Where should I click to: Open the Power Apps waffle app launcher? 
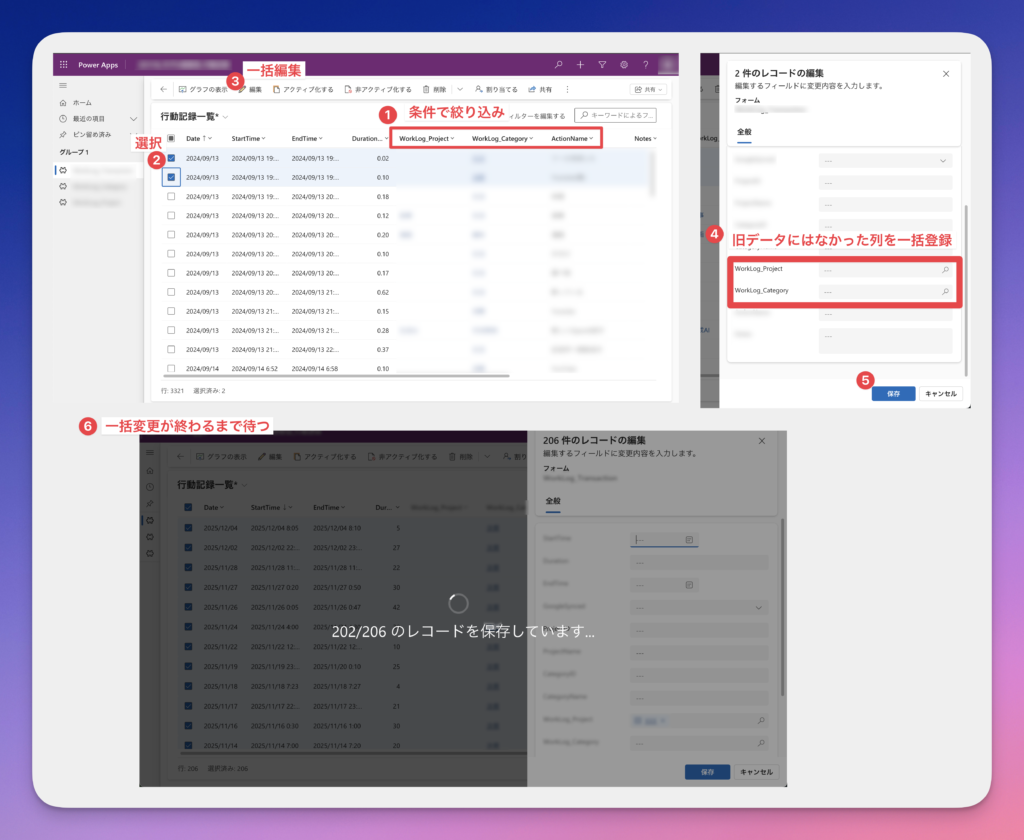click(64, 65)
